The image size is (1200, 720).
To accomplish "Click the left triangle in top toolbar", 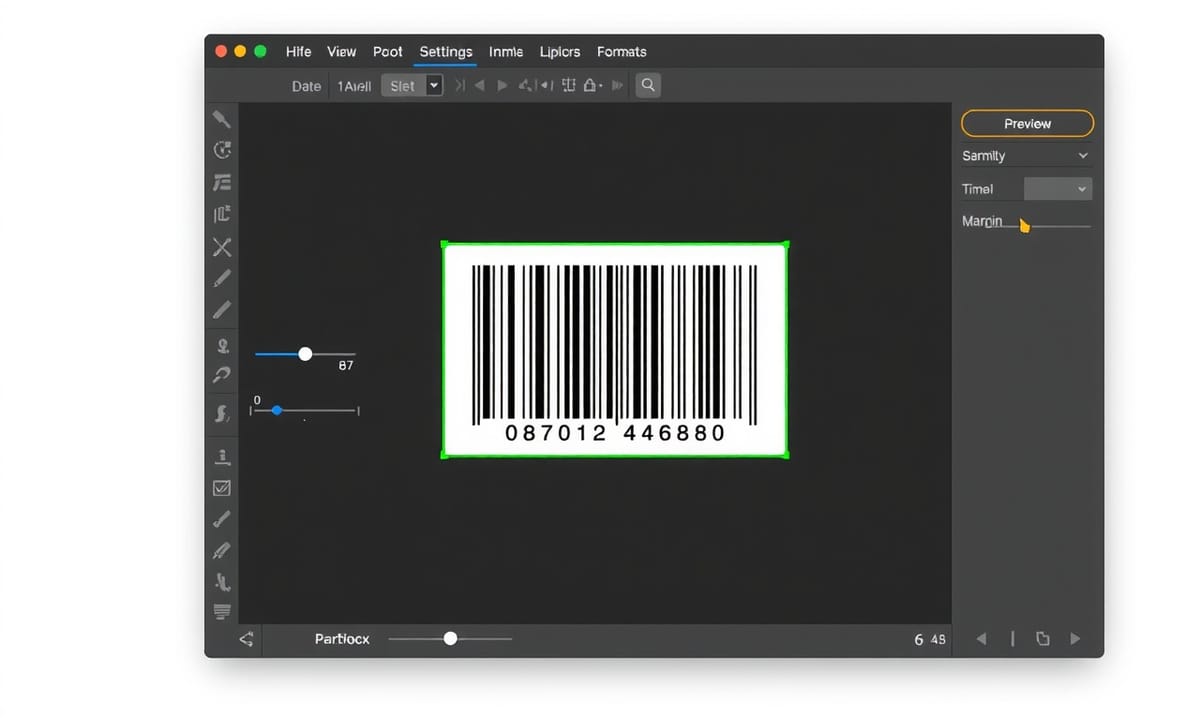I will pyautogui.click(x=479, y=86).
